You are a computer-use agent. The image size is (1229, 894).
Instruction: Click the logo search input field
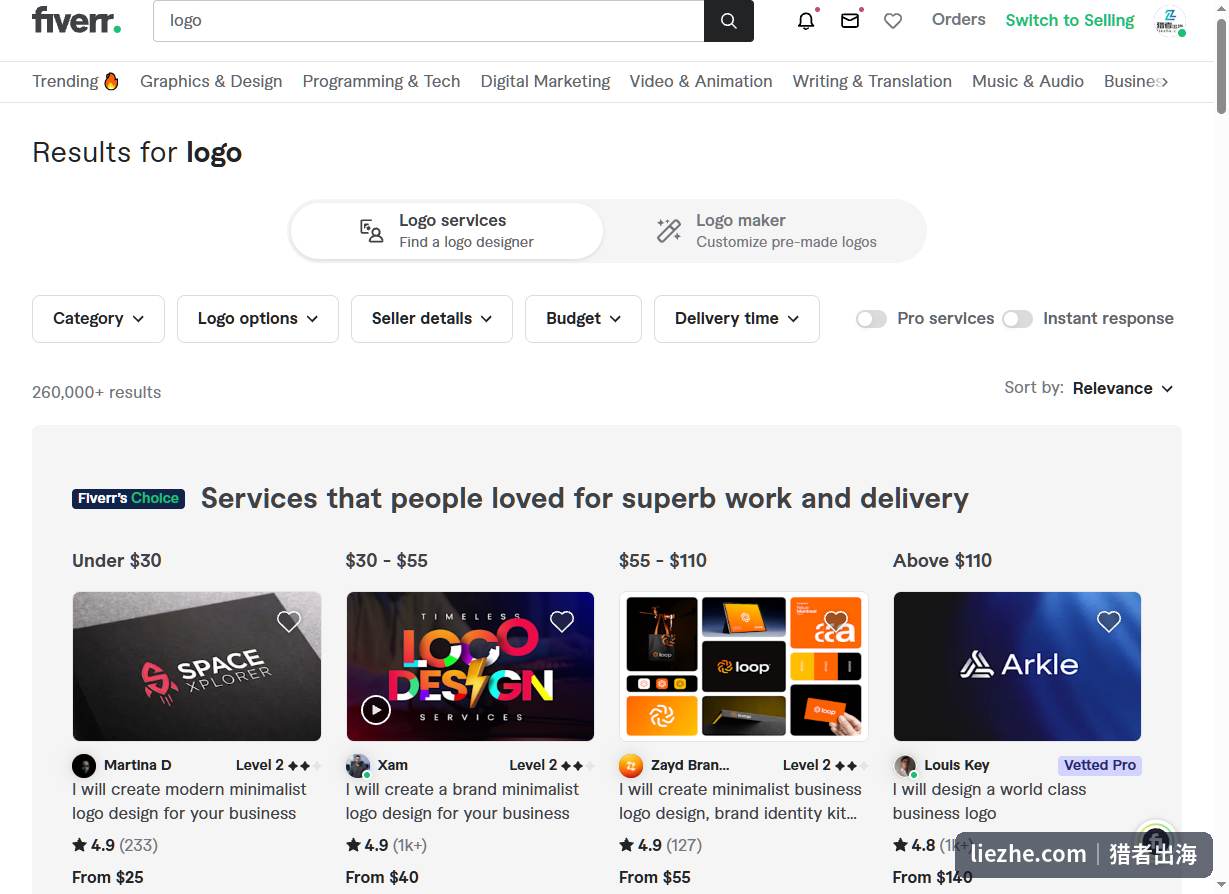pyautogui.click(x=429, y=21)
